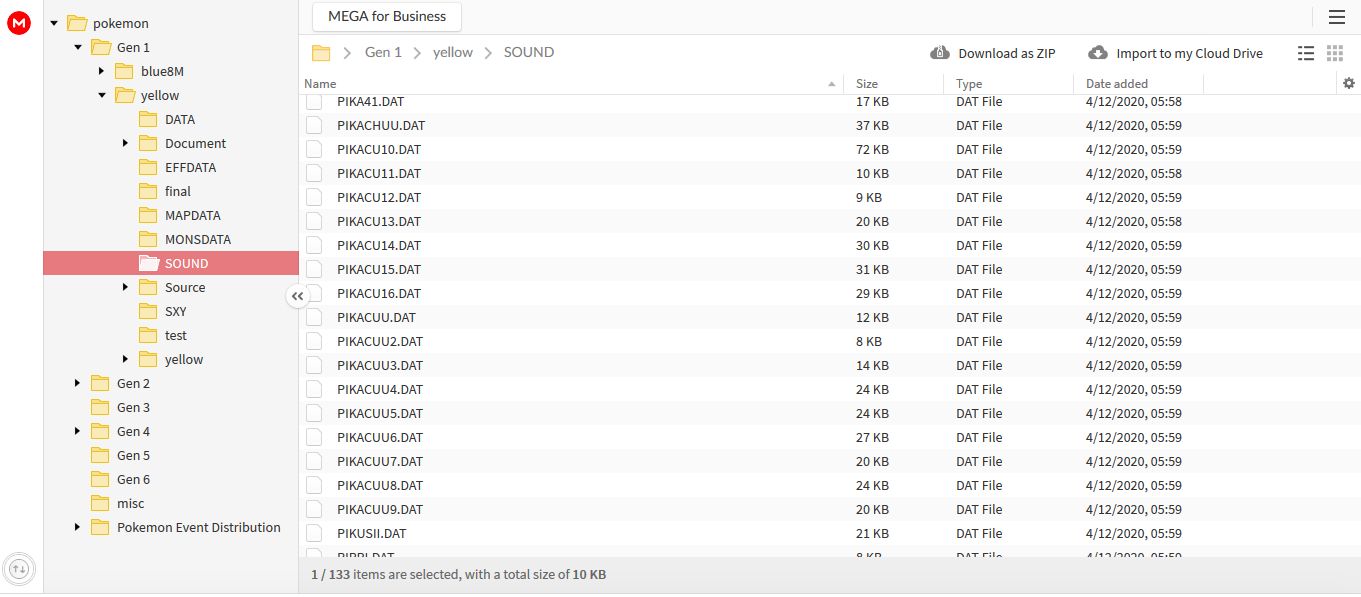The width and height of the screenshot is (1361, 597).
Task: Open the test folder in tree
Action: (176, 335)
